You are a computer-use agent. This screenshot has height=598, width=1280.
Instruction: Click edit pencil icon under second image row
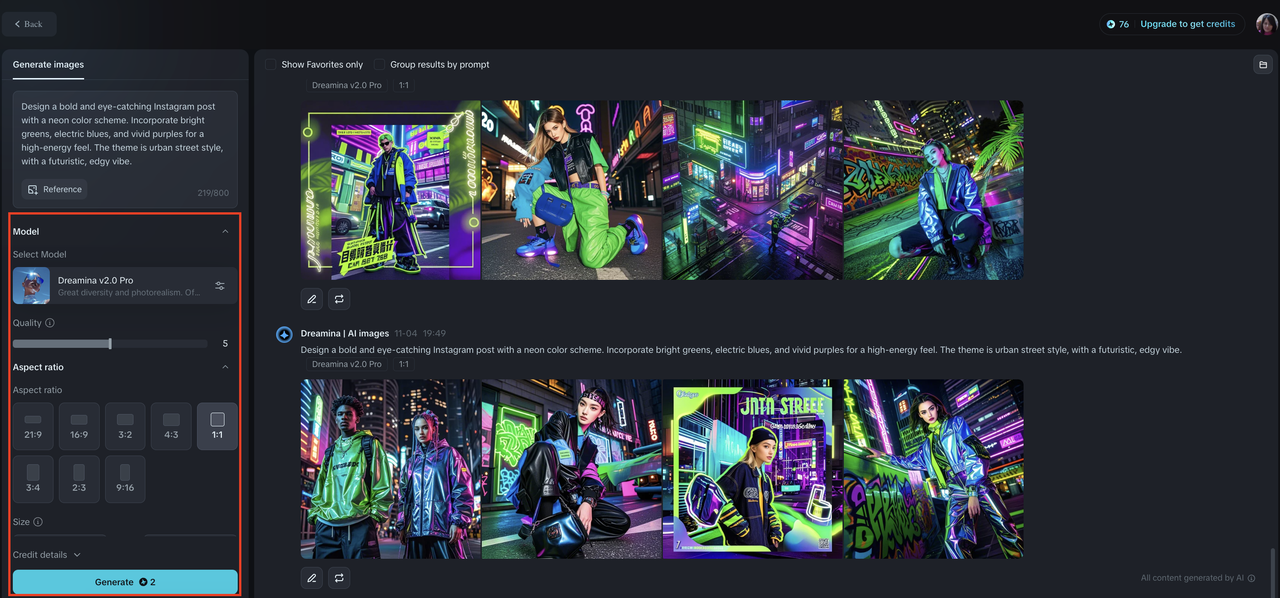[x=312, y=578]
